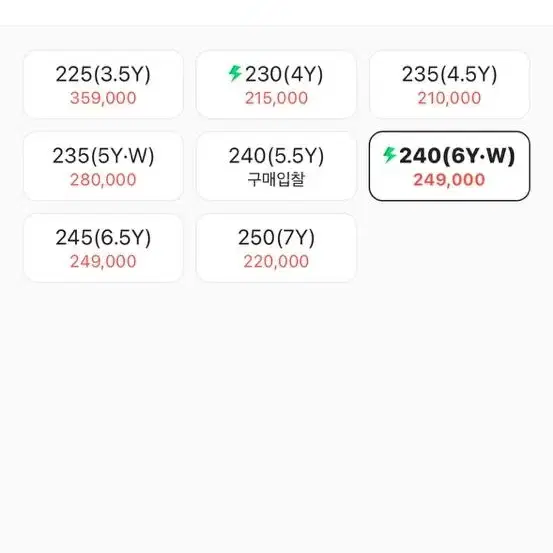The height and width of the screenshot is (553, 553).
Task: Select size 235(5Y·W)
Action: click(x=103, y=166)
